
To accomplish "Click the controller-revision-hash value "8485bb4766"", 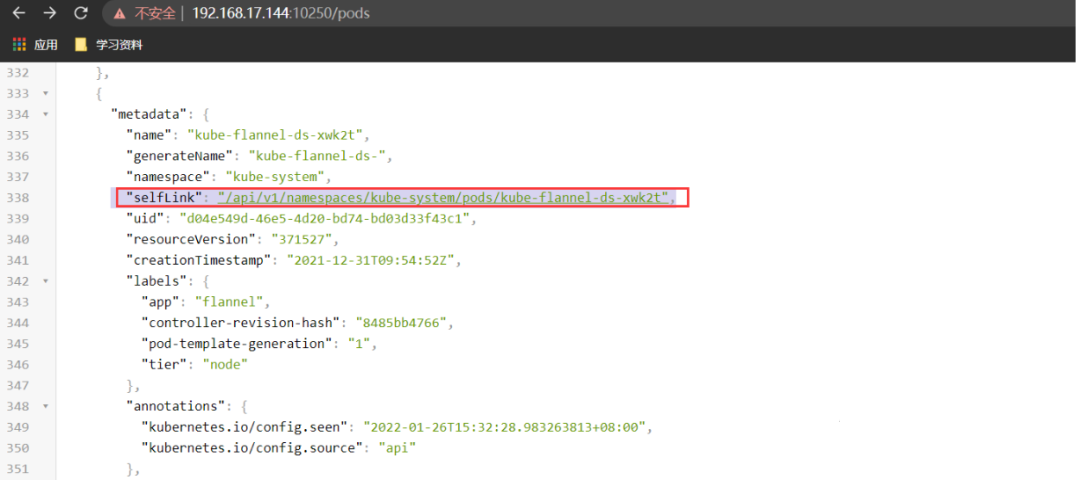I will (401, 322).
